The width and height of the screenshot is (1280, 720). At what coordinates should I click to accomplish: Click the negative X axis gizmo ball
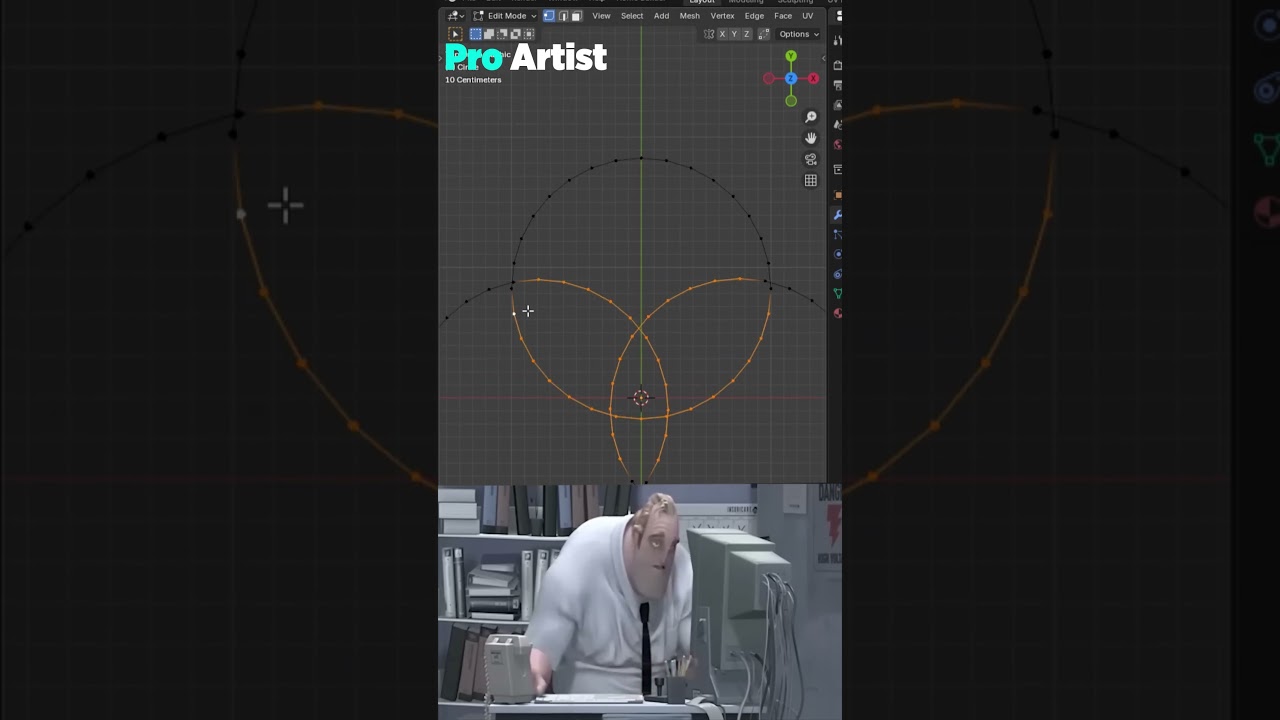point(768,78)
